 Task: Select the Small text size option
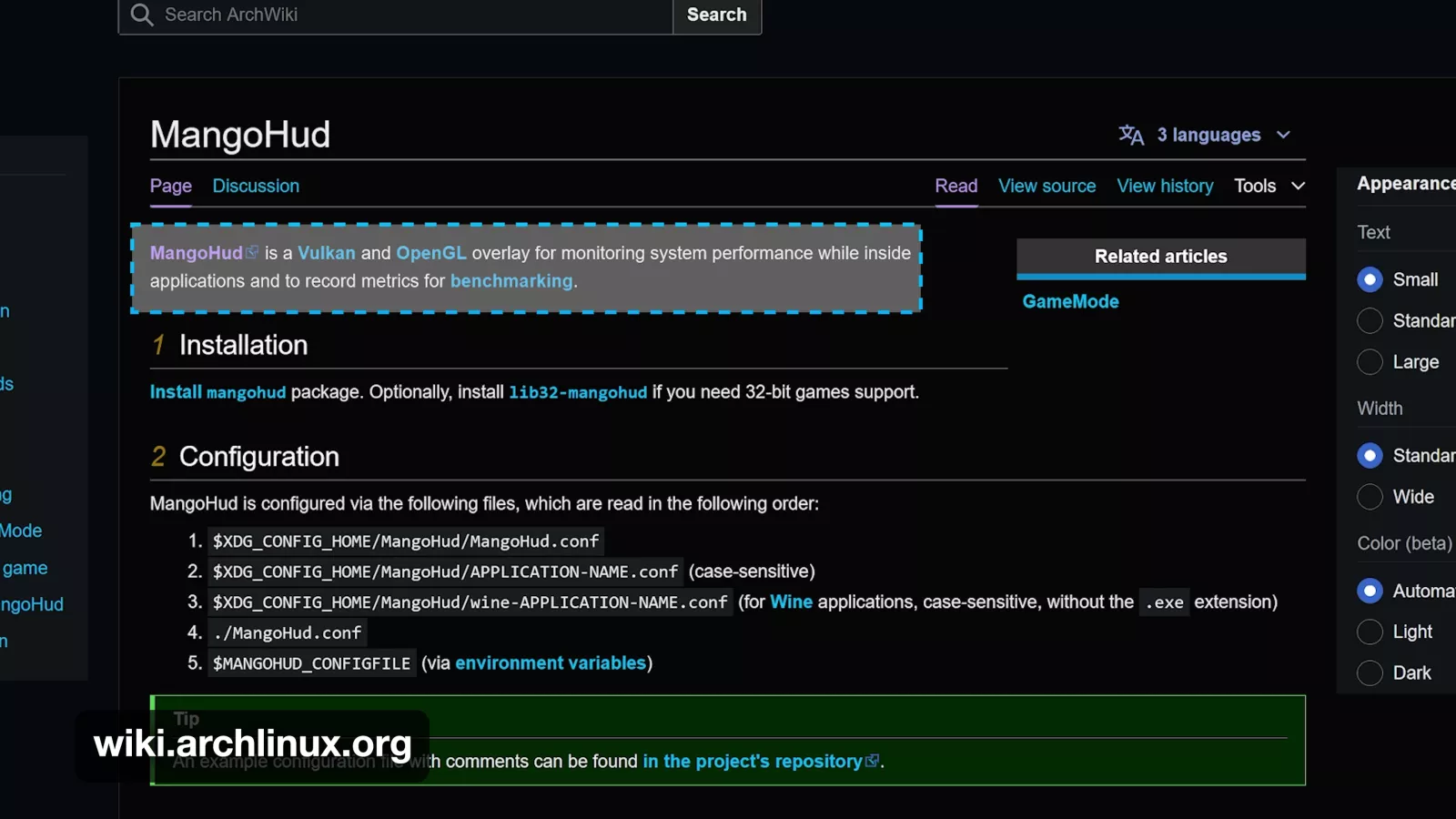pos(1370,279)
